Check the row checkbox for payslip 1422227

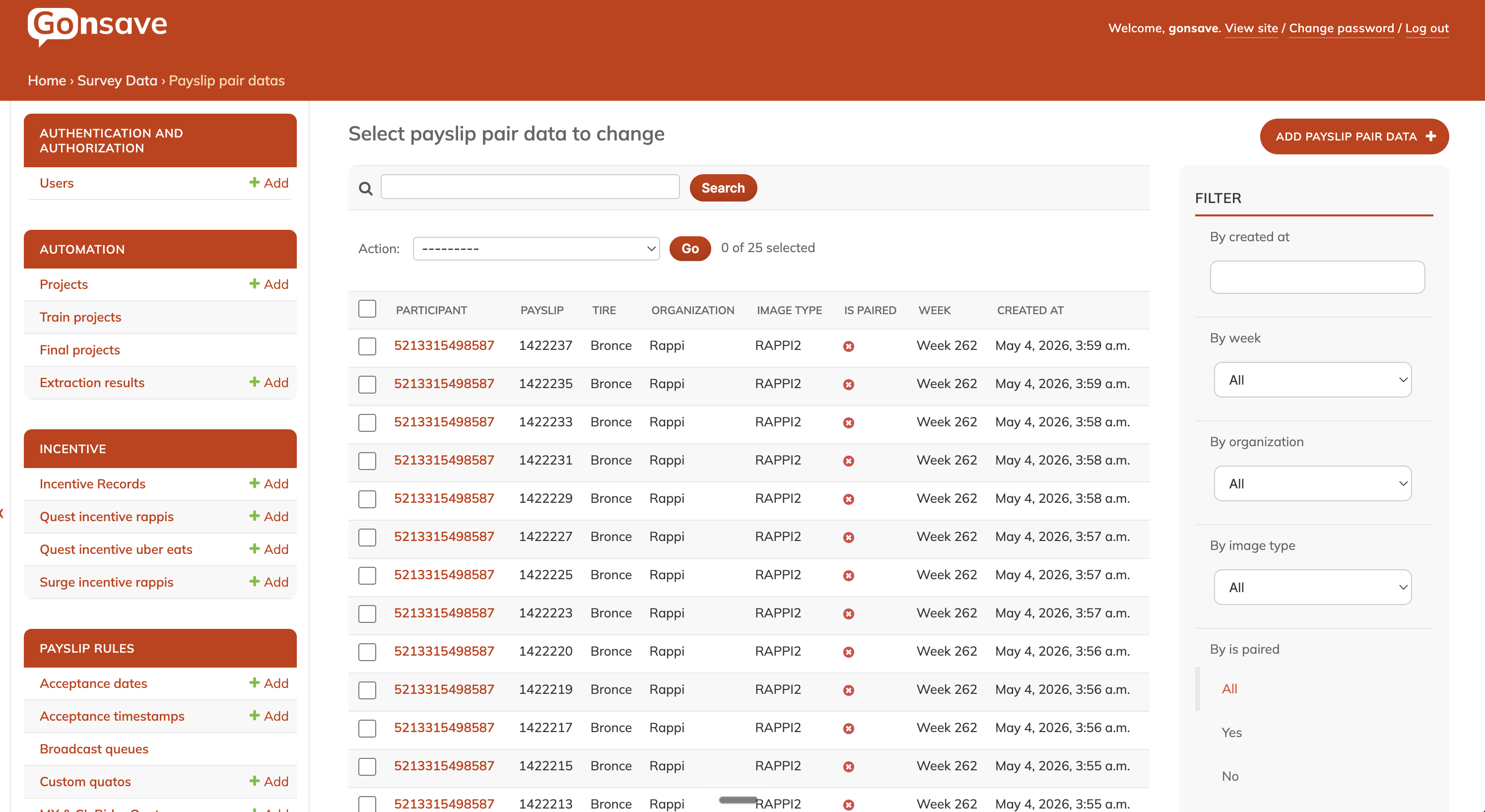coord(367,537)
